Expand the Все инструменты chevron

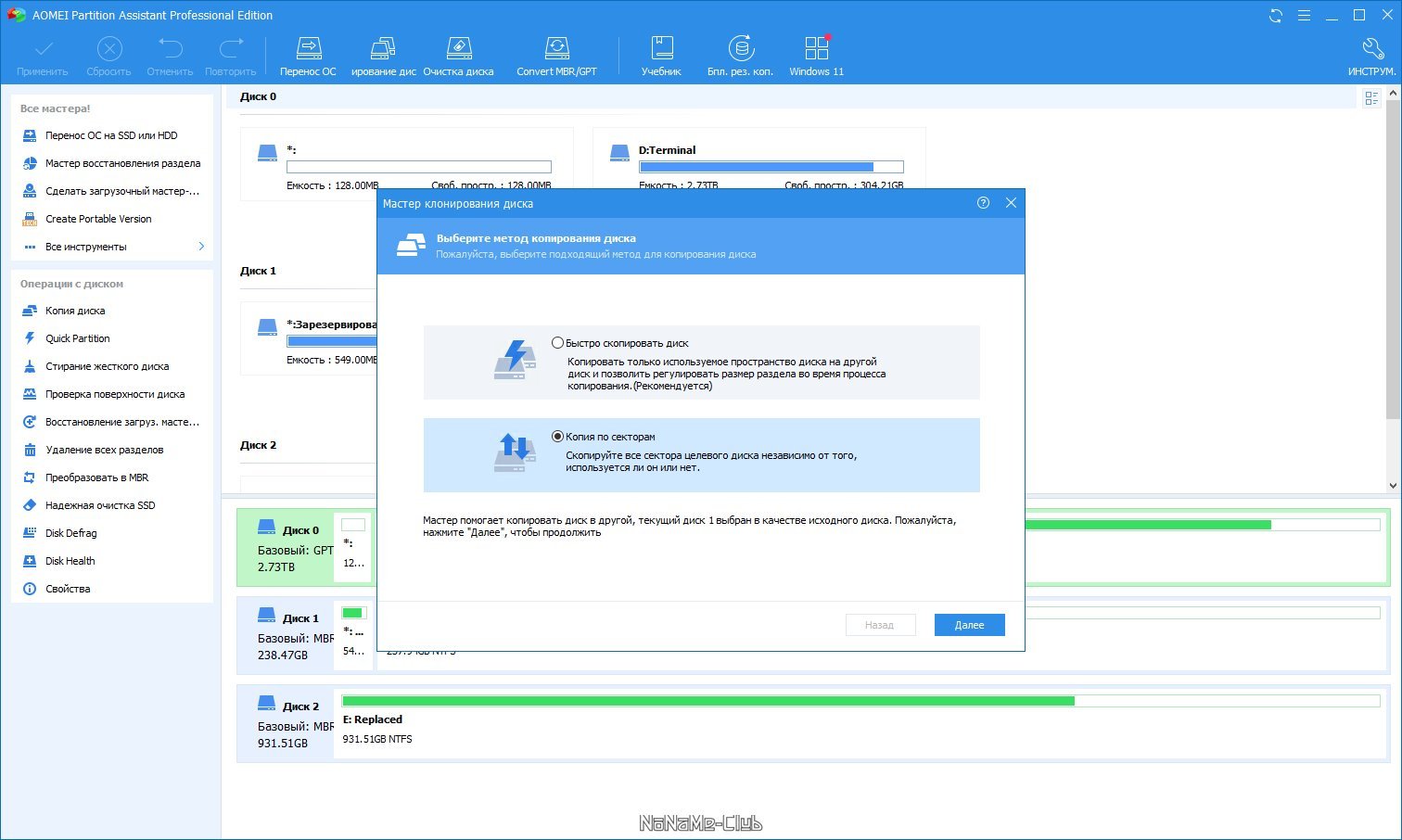click(201, 247)
